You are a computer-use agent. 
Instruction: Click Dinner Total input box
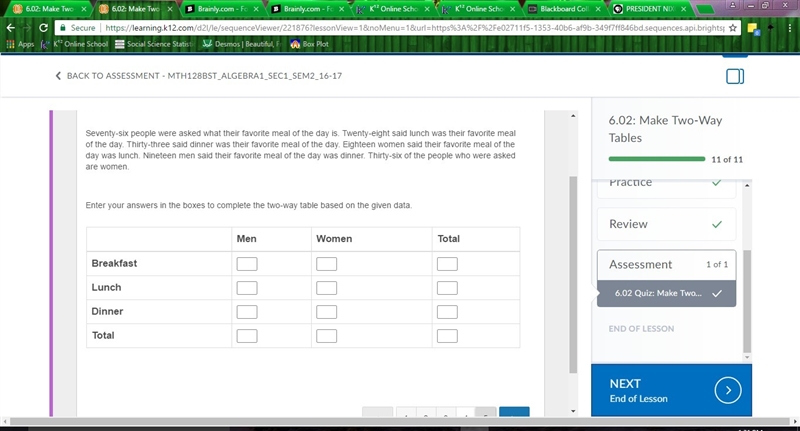tap(447, 312)
